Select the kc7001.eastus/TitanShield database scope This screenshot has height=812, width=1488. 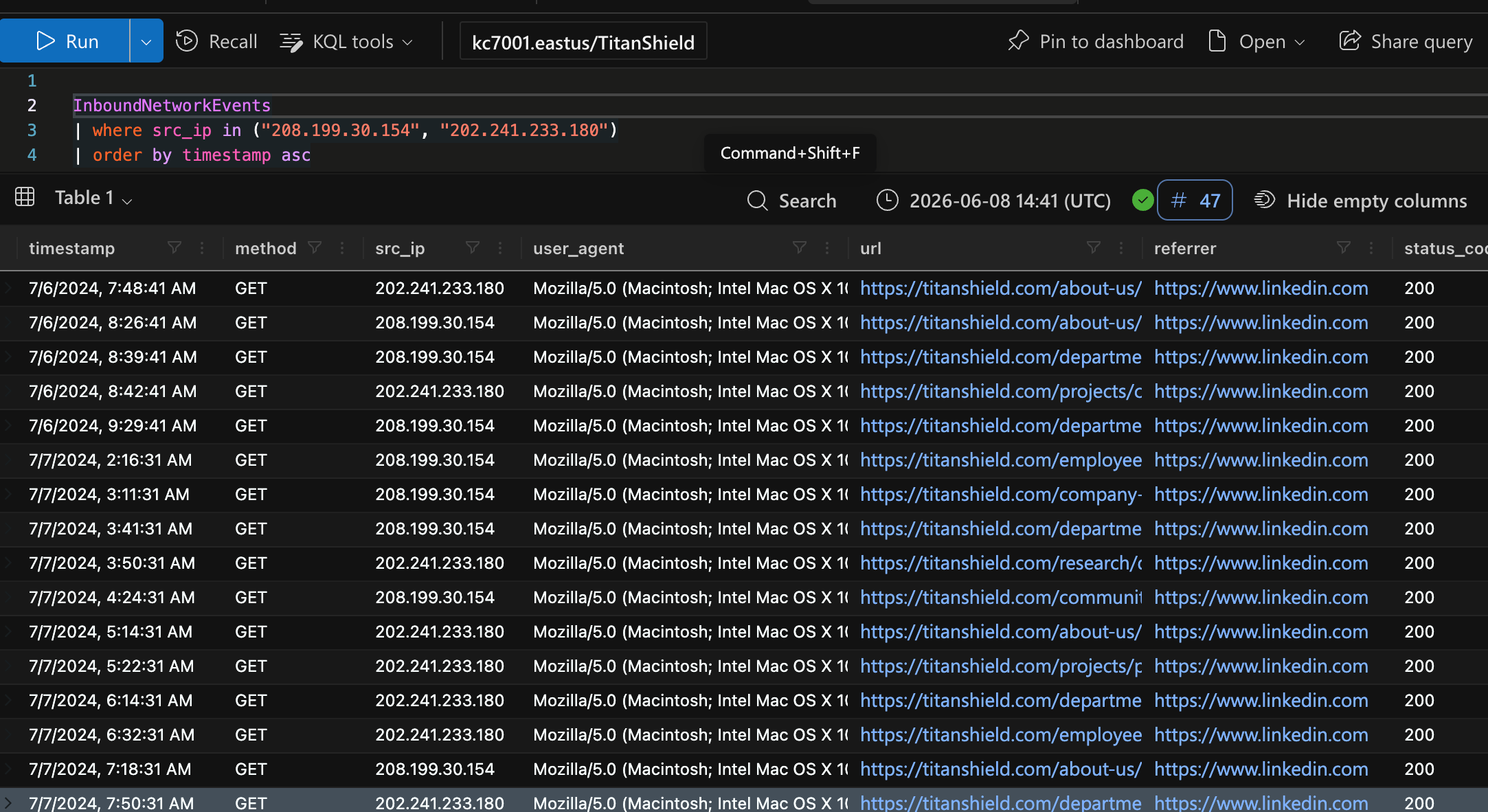click(x=583, y=42)
